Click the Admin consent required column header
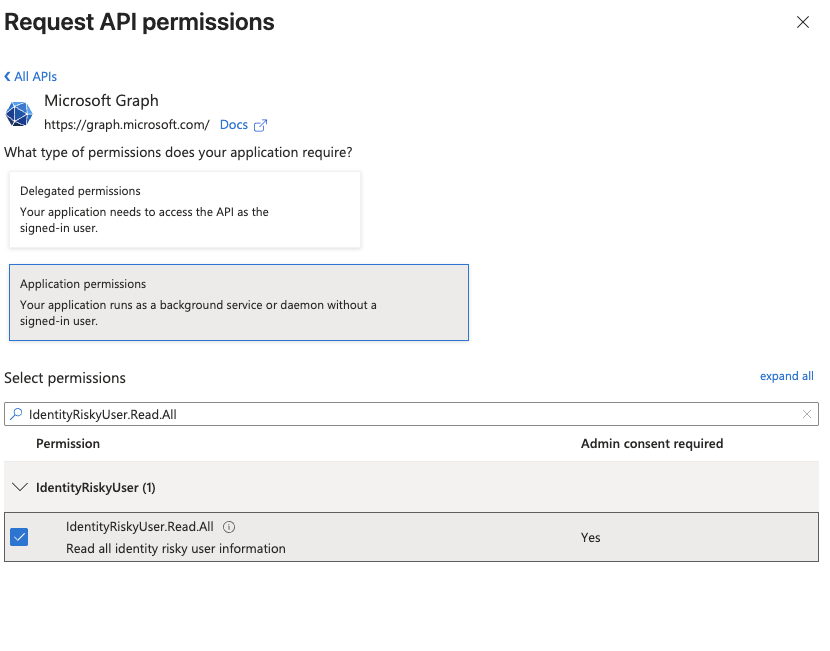 [x=651, y=443]
